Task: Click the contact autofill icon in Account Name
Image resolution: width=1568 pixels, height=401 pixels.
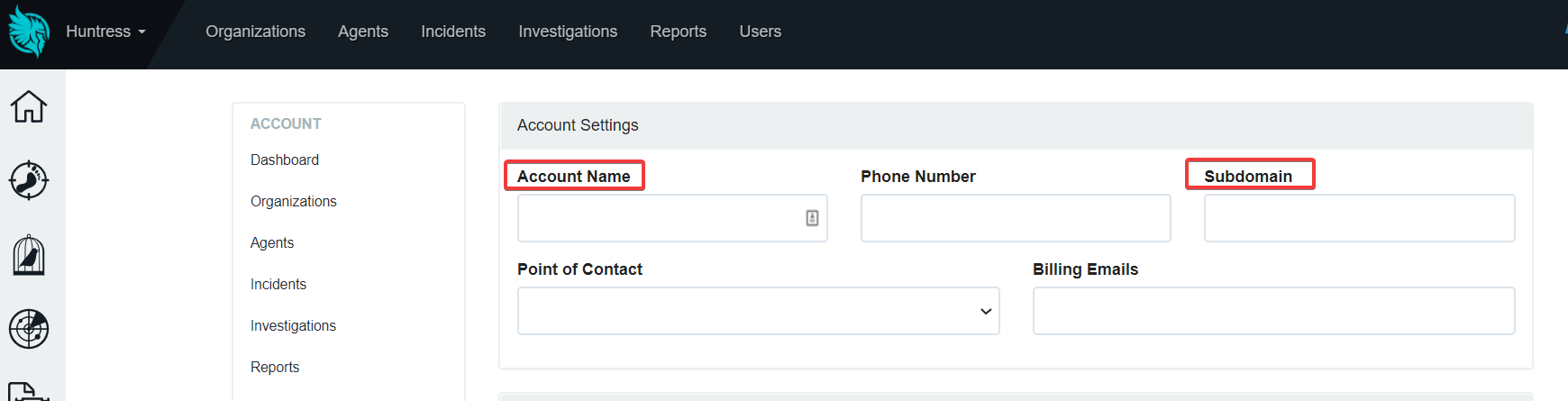Action: click(x=812, y=218)
